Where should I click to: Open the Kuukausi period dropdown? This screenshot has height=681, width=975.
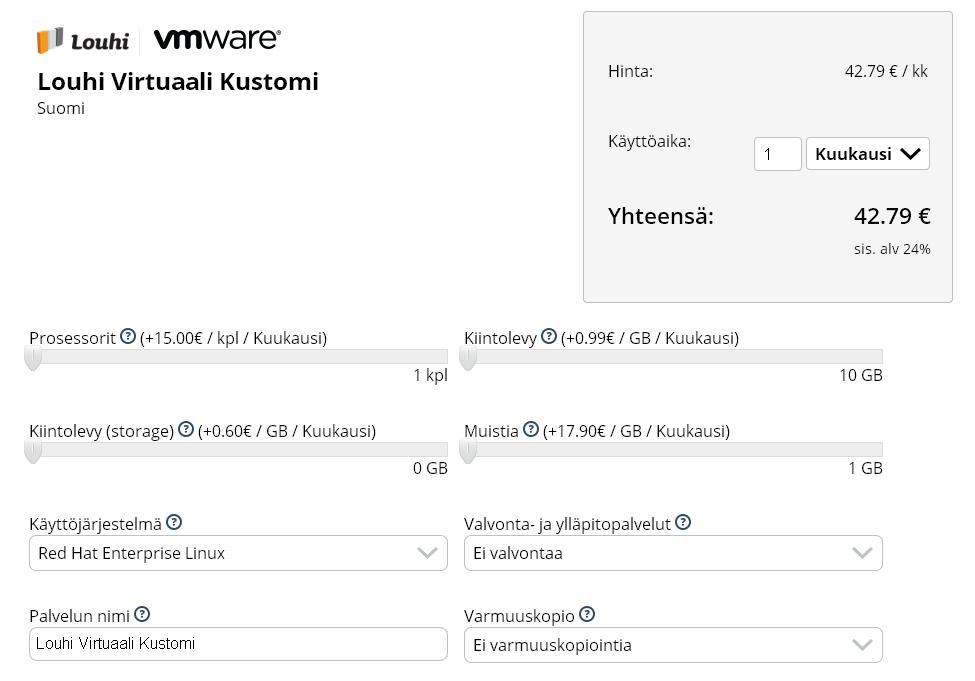point(867,154)
